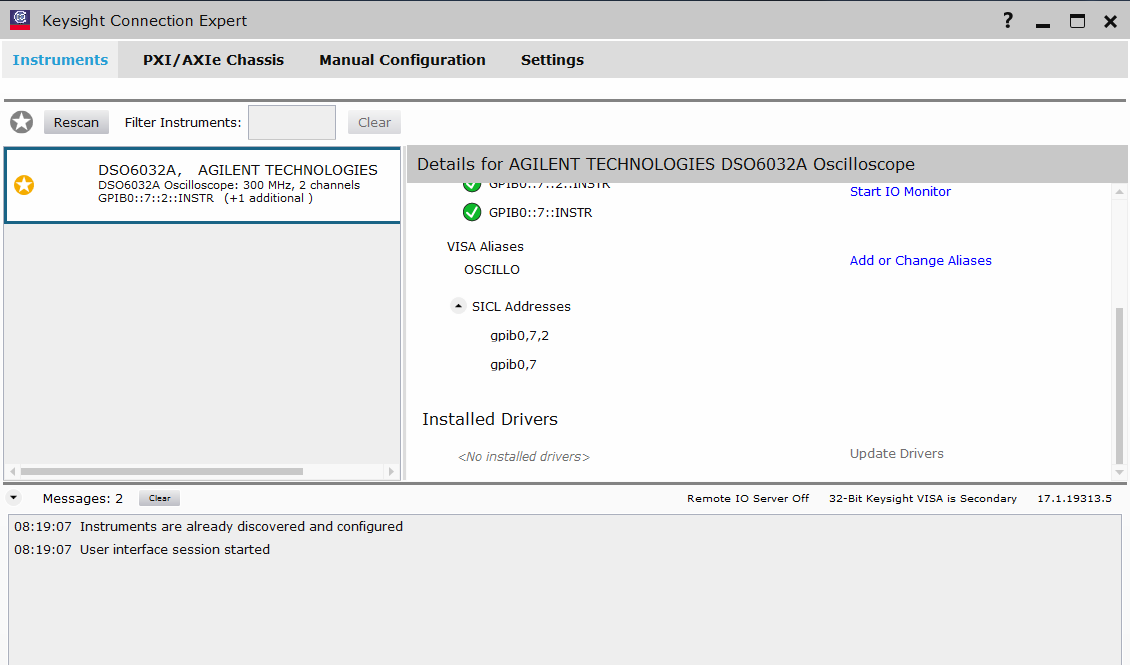This screenshot has height=665, width=1130.
Task: Click the version number 17.1.19313.5
Action: 1075,499
